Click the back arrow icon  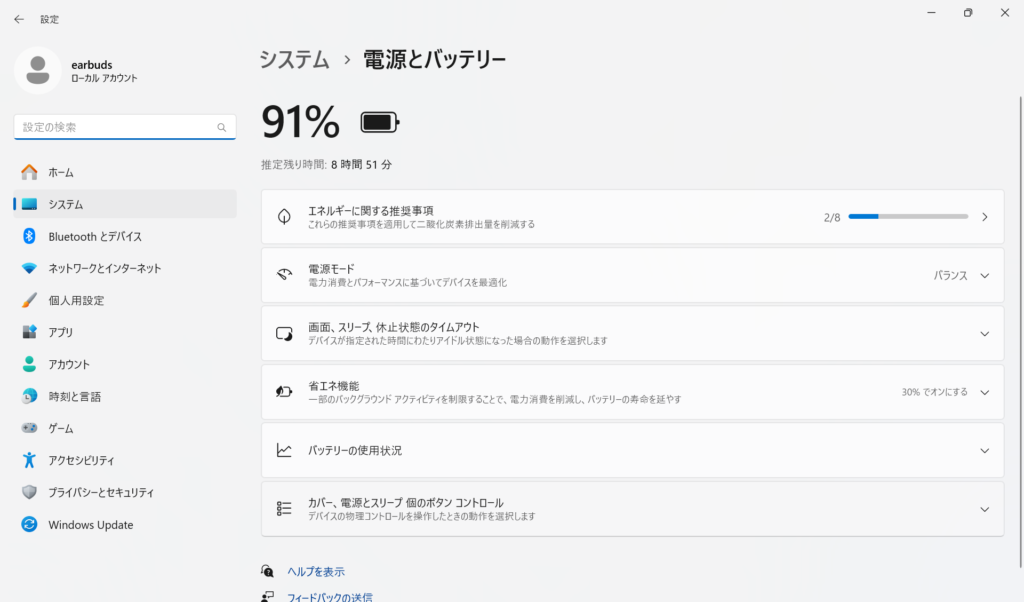click(x=19, y=19)
